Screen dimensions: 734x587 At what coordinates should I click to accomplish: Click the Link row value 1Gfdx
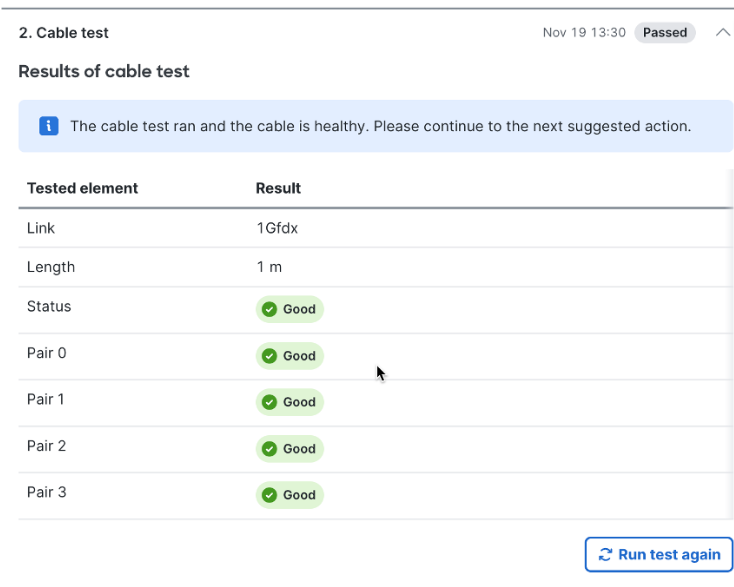pyautogui.click(x=277, y=228)
